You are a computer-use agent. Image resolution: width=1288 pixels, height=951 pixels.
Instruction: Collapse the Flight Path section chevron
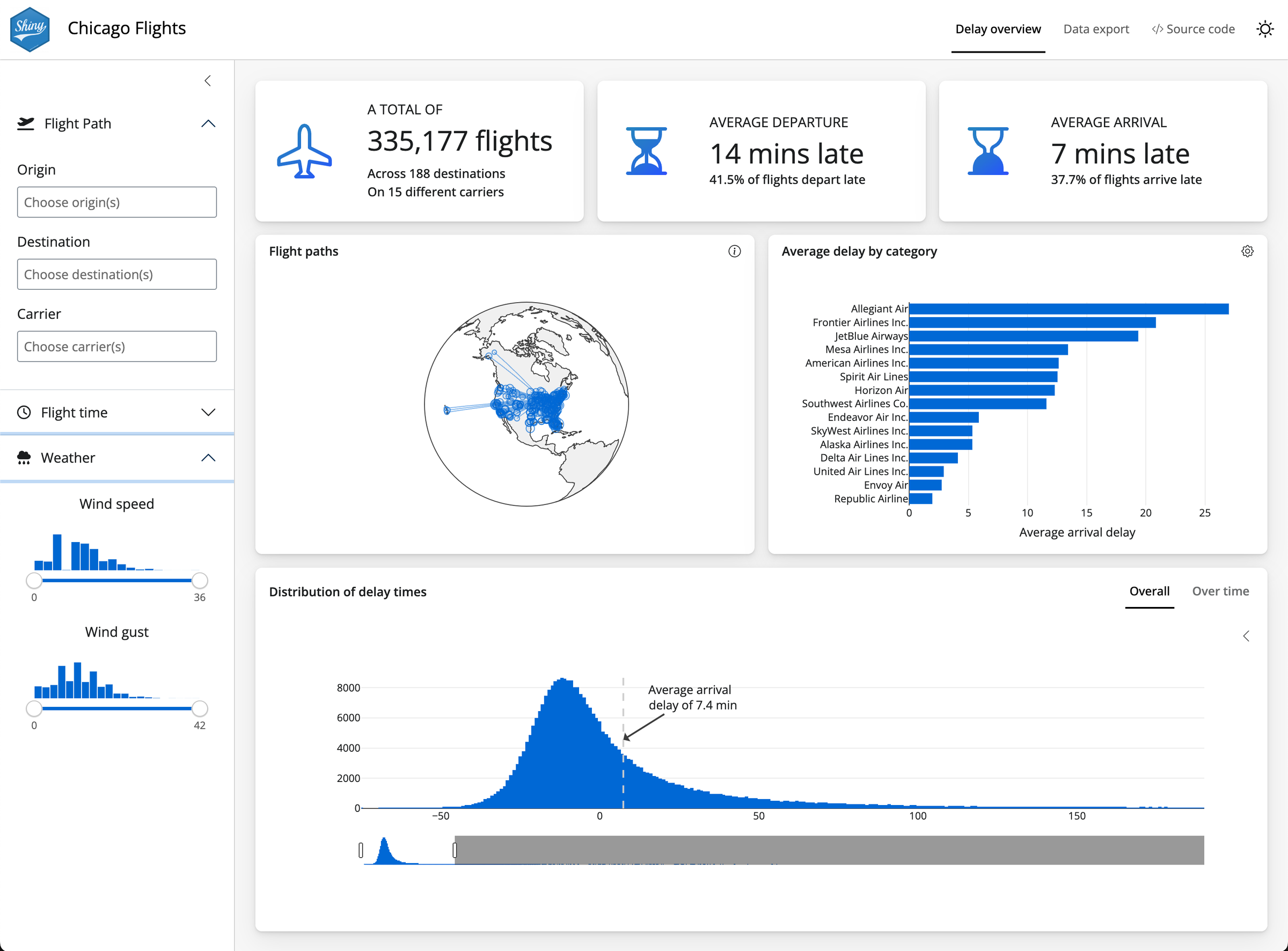[x=208, y=123]
